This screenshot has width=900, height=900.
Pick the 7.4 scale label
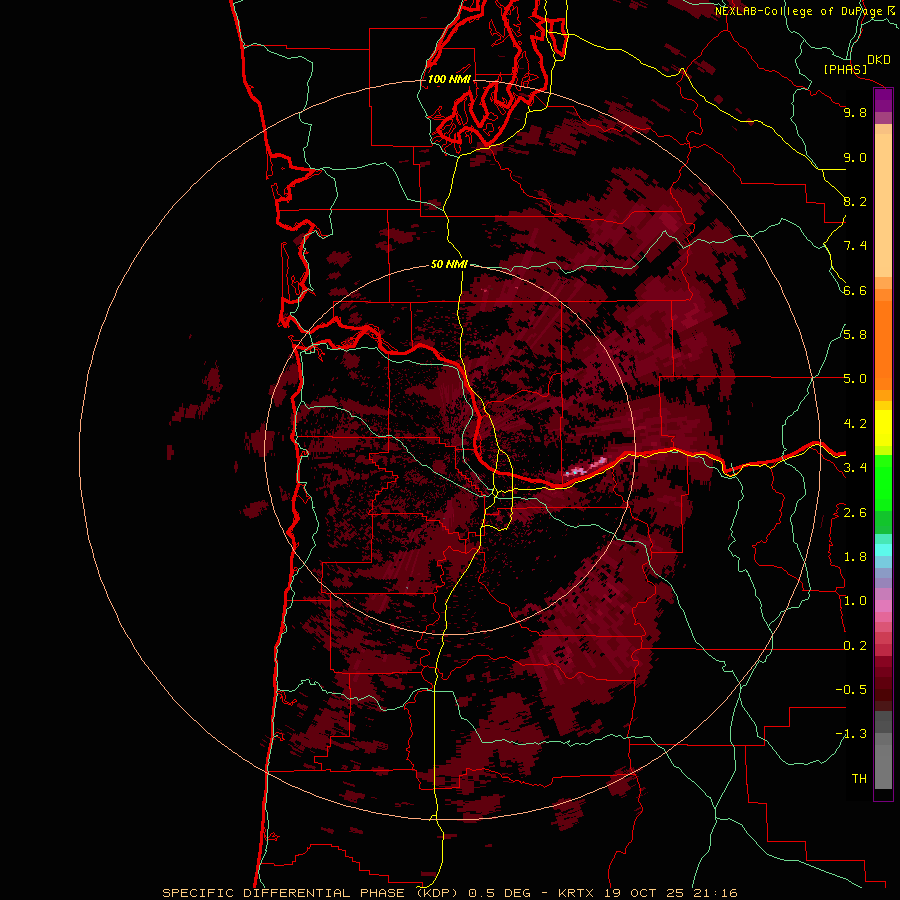coord(855,246)
